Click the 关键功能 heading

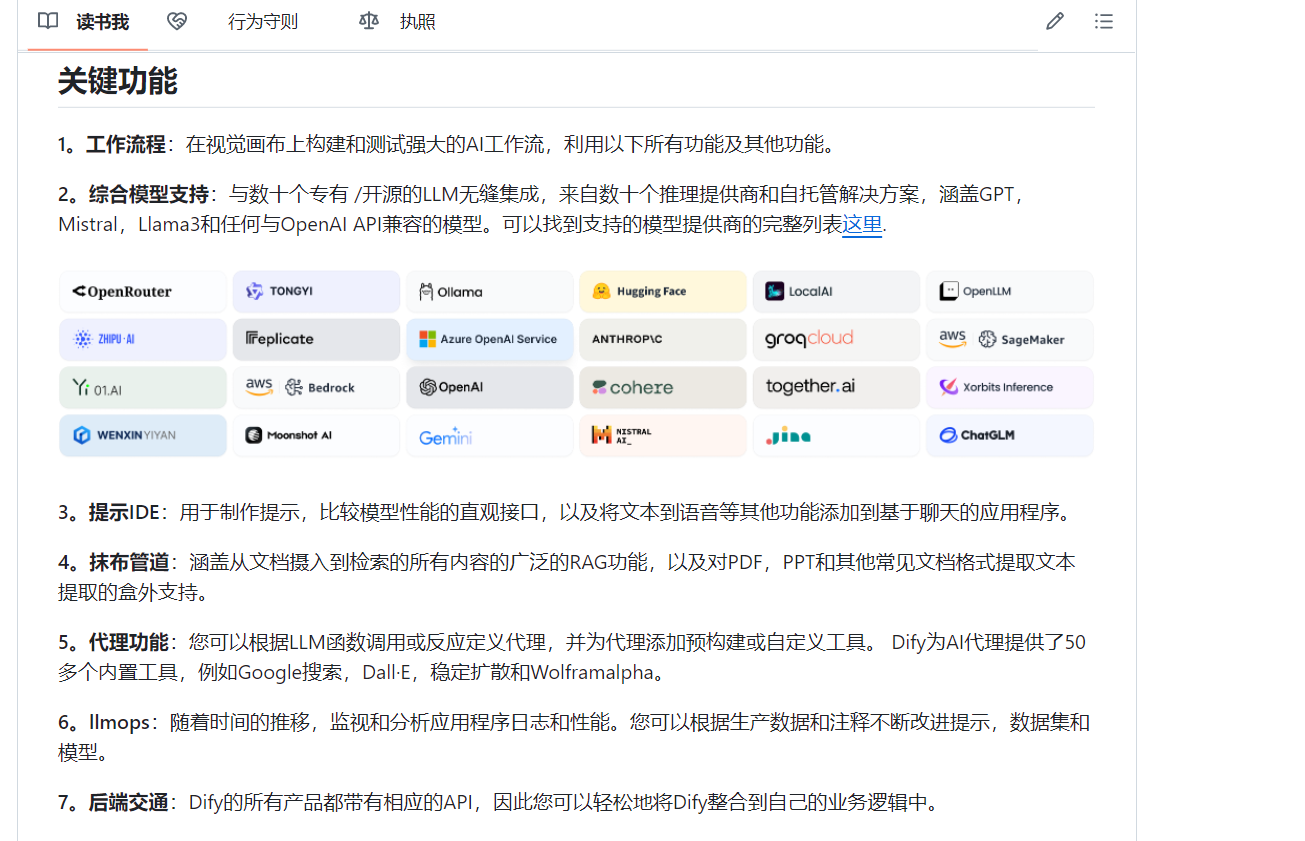(x=118, y=81)
